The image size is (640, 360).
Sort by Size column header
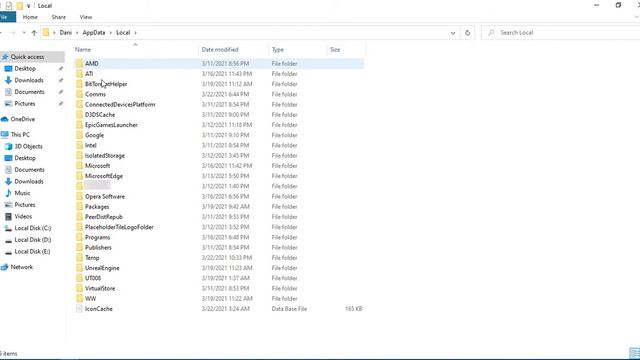(x=335, y=50)
